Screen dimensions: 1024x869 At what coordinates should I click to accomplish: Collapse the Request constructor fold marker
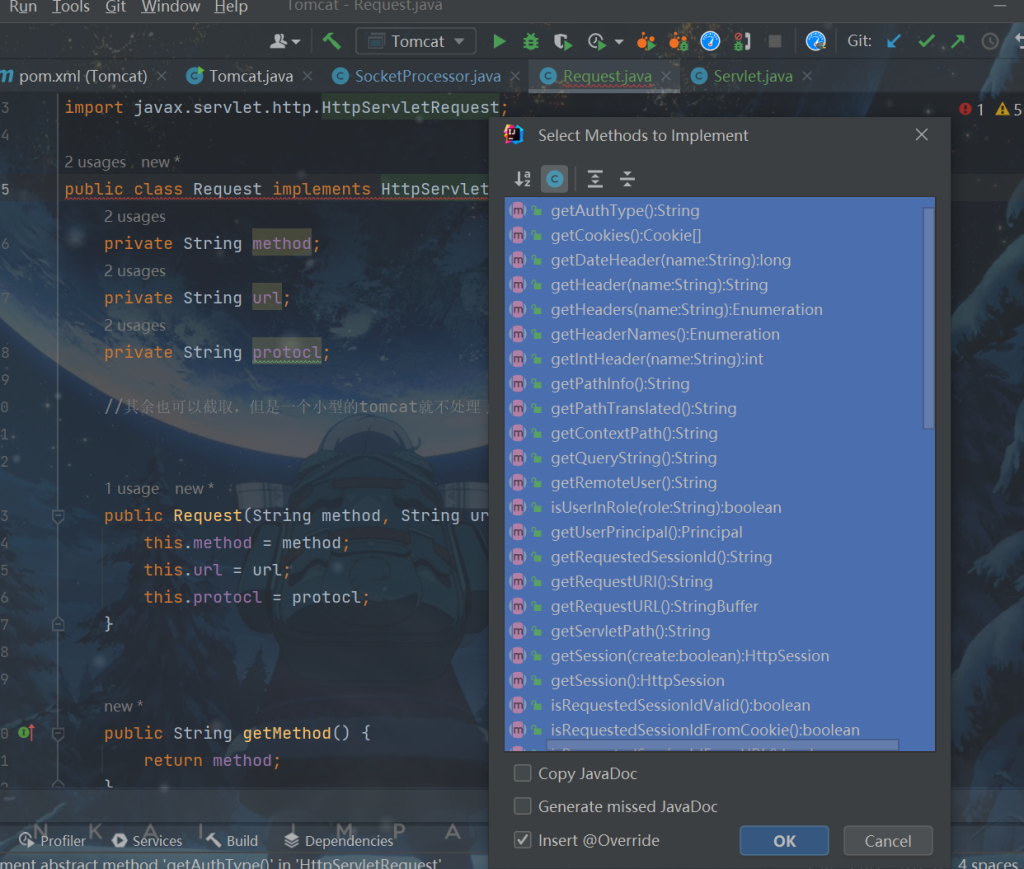[57, 516]
